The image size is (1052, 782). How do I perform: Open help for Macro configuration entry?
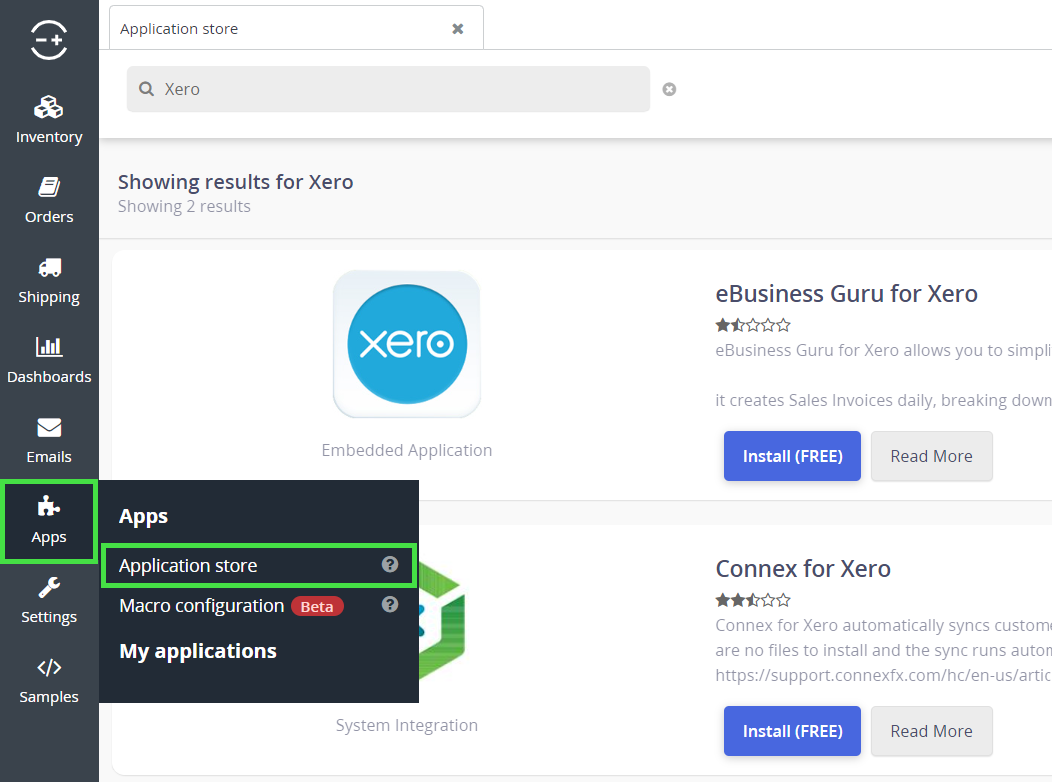390,605
